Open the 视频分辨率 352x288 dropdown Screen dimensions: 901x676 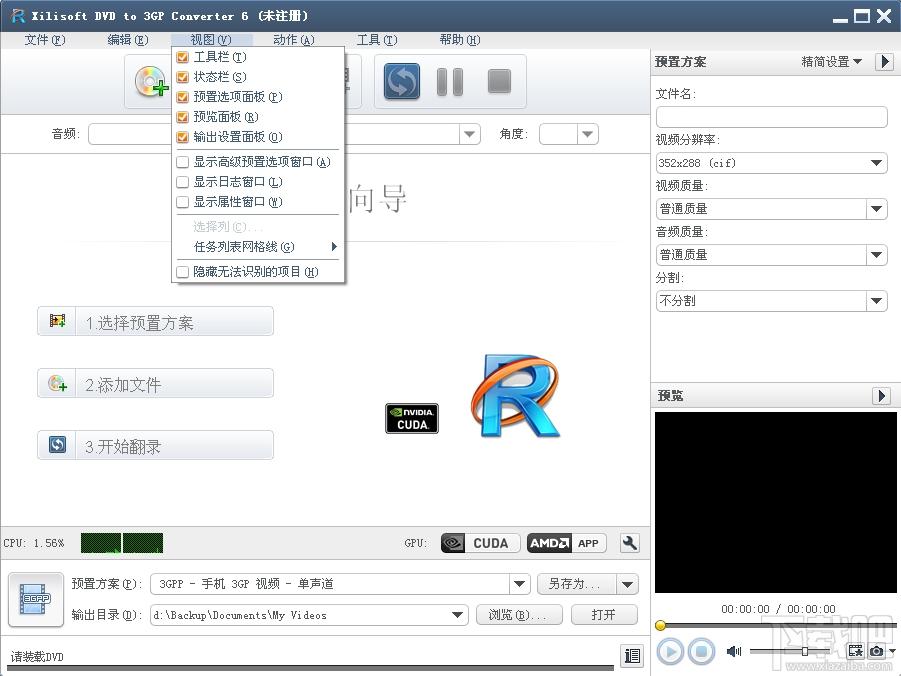tap(876, 163)
